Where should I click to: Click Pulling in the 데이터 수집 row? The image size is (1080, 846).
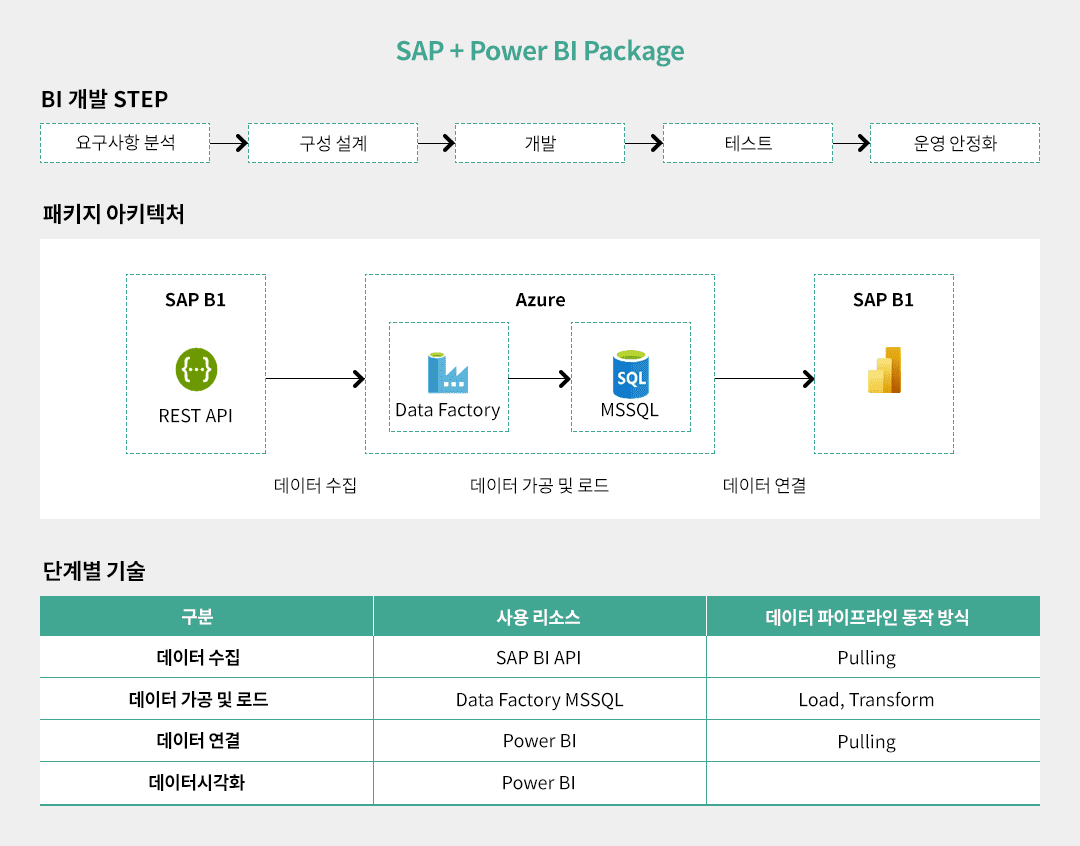click(x=866, y=659)
